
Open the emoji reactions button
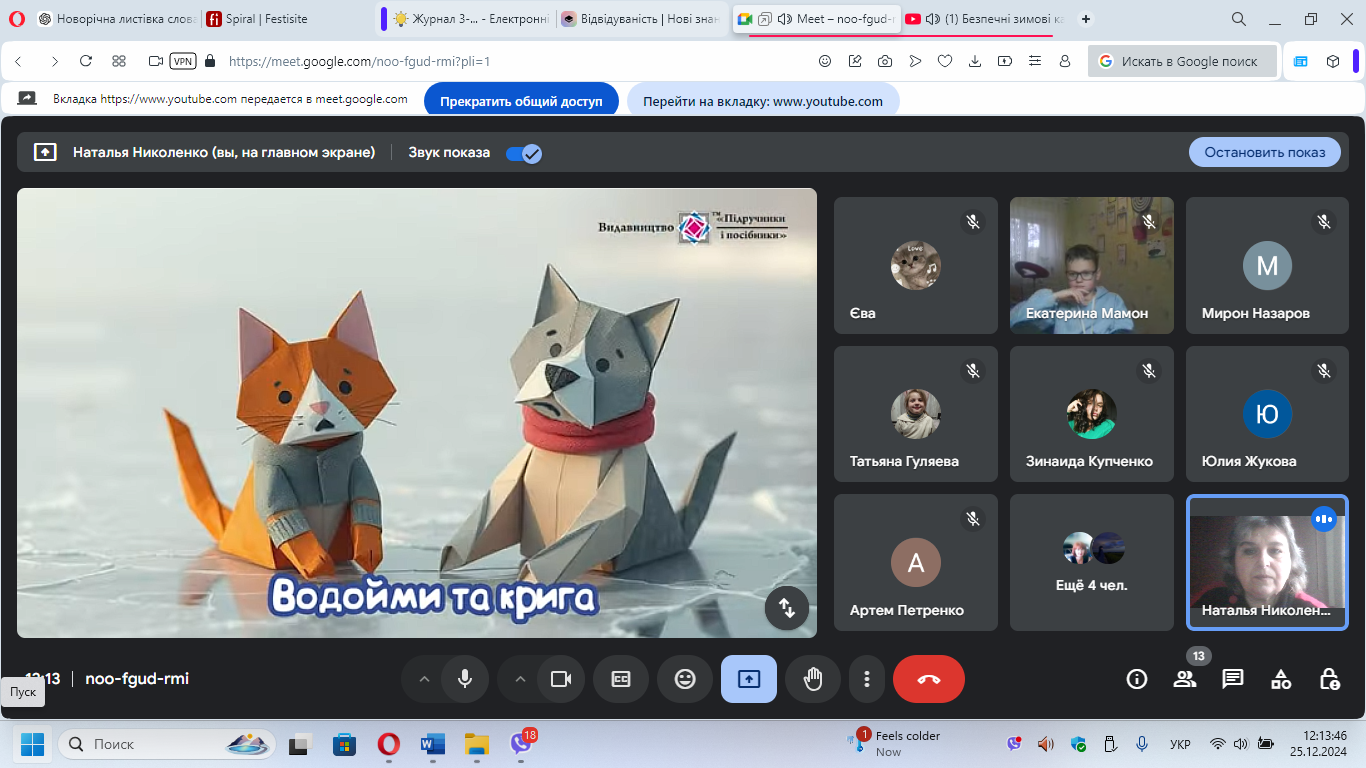(685, 679)
